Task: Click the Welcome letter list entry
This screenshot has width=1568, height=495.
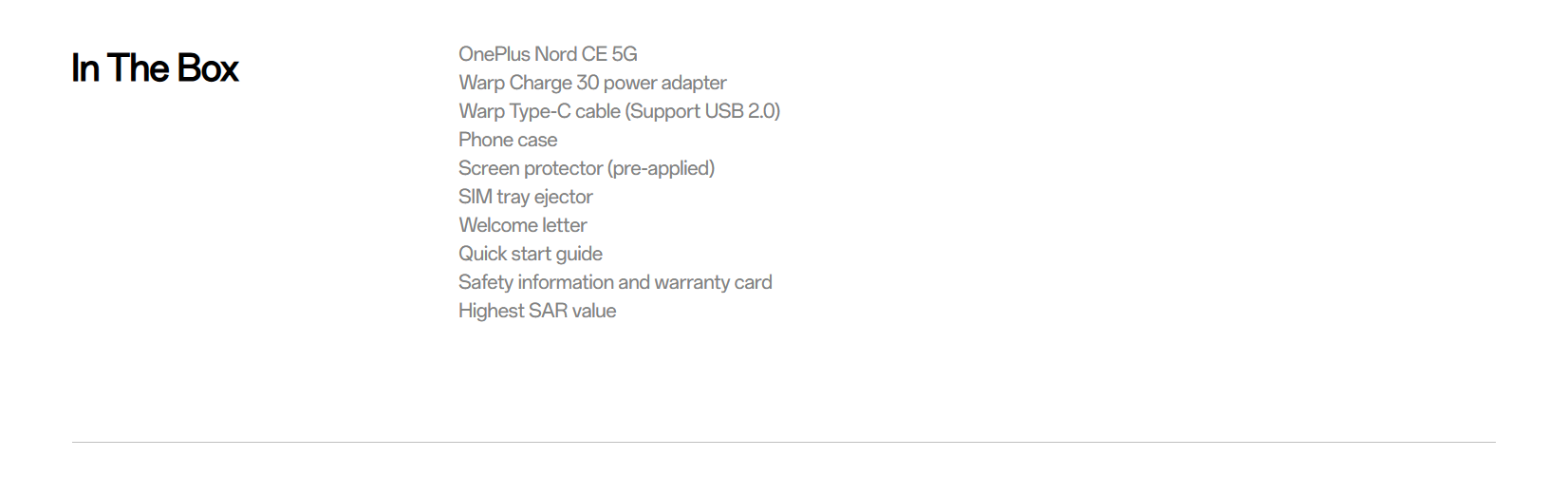Action: pyautogui.click(x=523, y=225)
